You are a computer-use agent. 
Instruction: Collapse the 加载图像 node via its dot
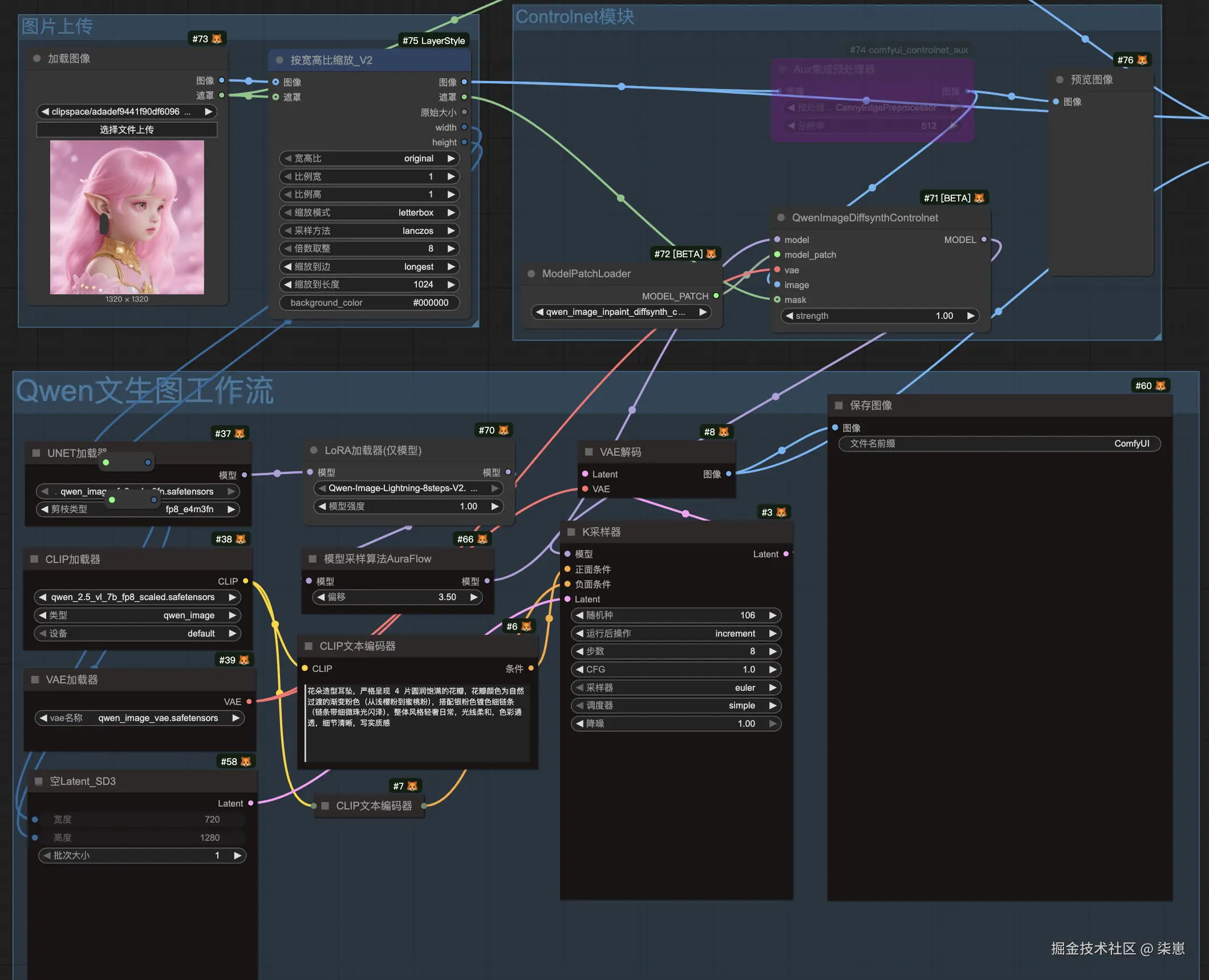click(x=37, y=58)
